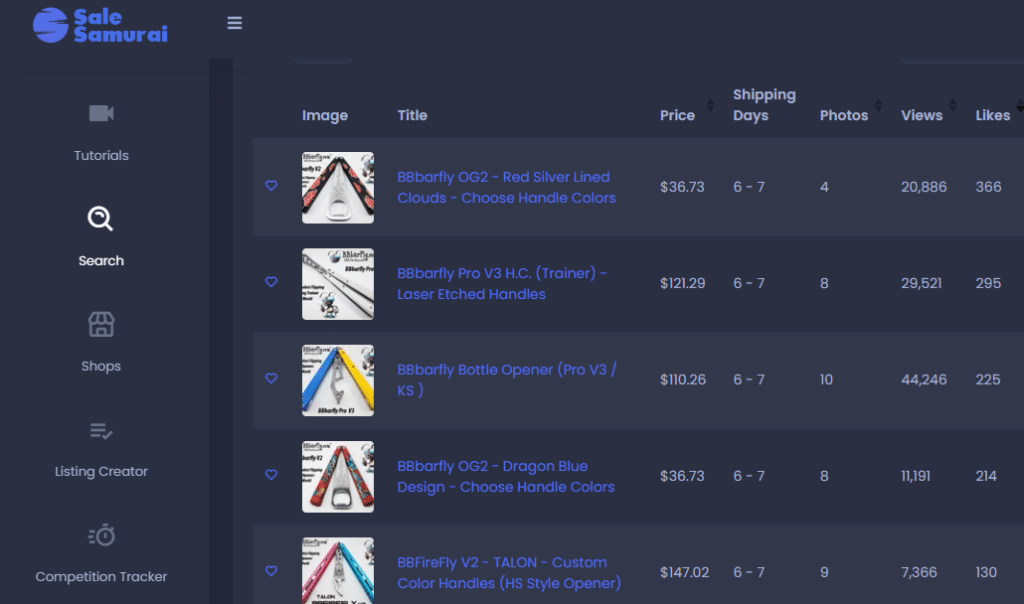This screenshot has width=1024, height=604.
Task: Open the Listing Creator label
Action: [x=101, y=471]
